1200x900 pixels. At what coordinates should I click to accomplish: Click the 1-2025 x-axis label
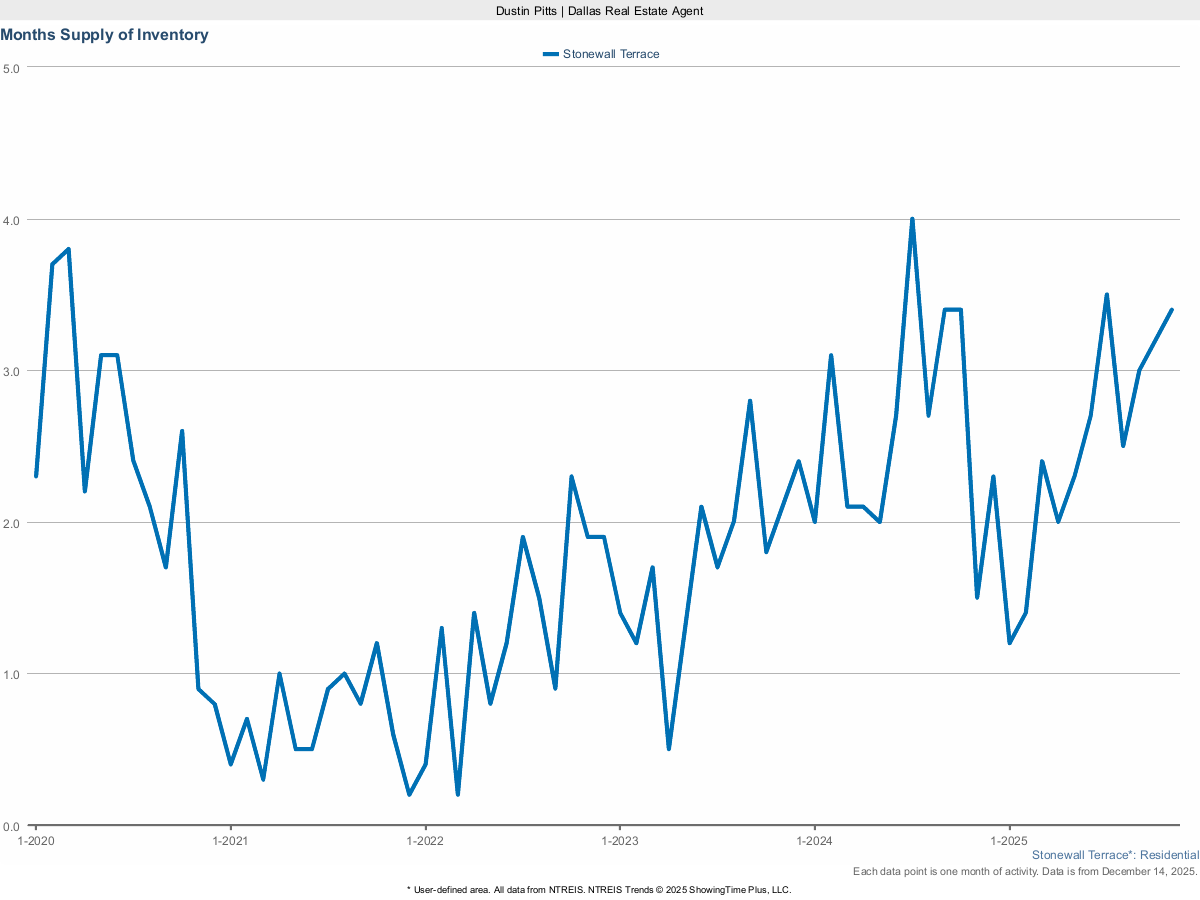[1009, 841]
